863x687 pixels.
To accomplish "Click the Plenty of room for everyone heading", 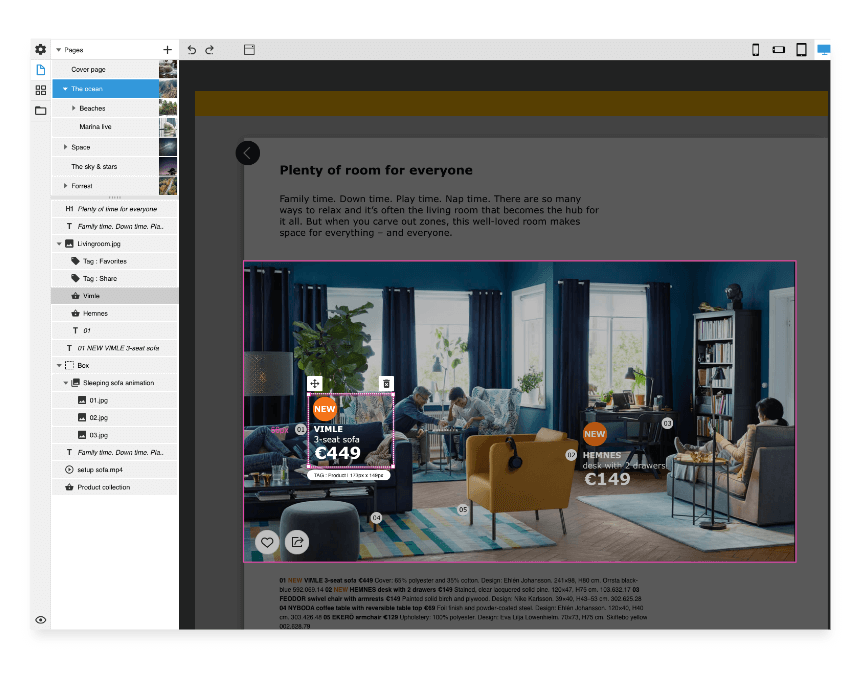I will (x=376, y=170).
